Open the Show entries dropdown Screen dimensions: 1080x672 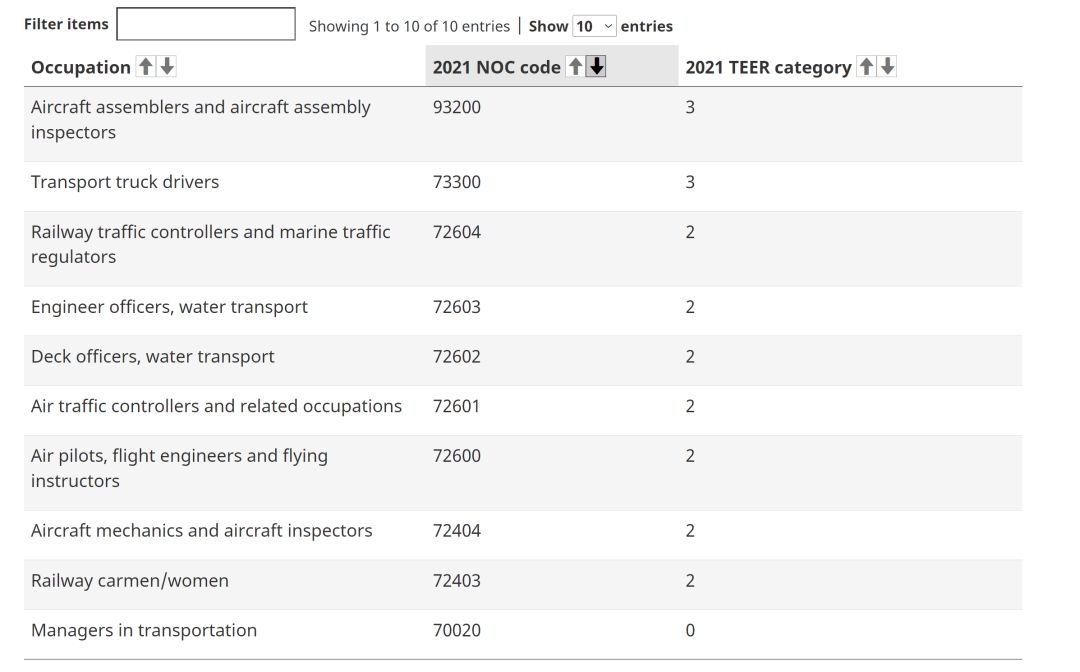click(x=595, y=27)
